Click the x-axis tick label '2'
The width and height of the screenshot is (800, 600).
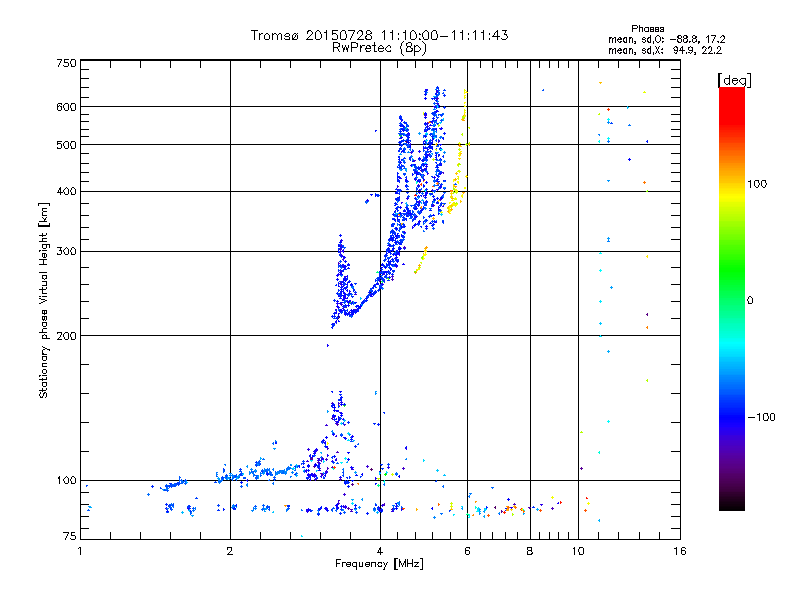coord(230,551)
